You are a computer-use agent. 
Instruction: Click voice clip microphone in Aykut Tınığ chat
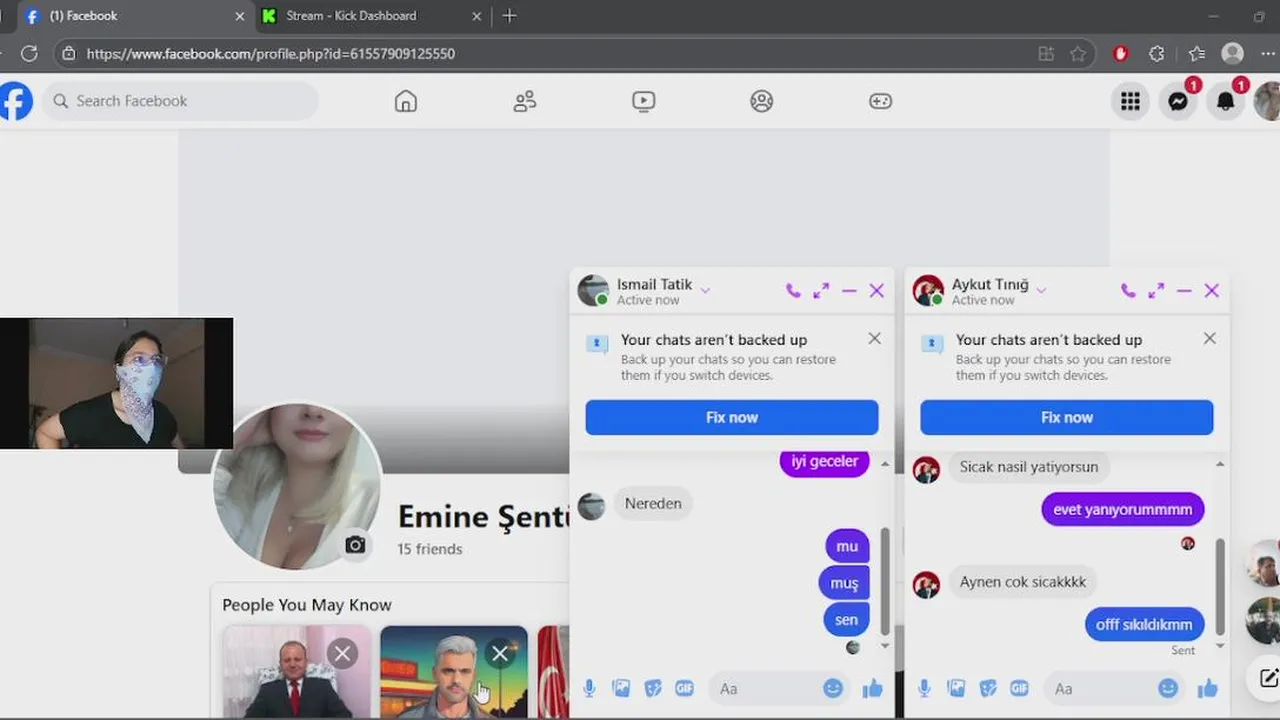[924, 688]
